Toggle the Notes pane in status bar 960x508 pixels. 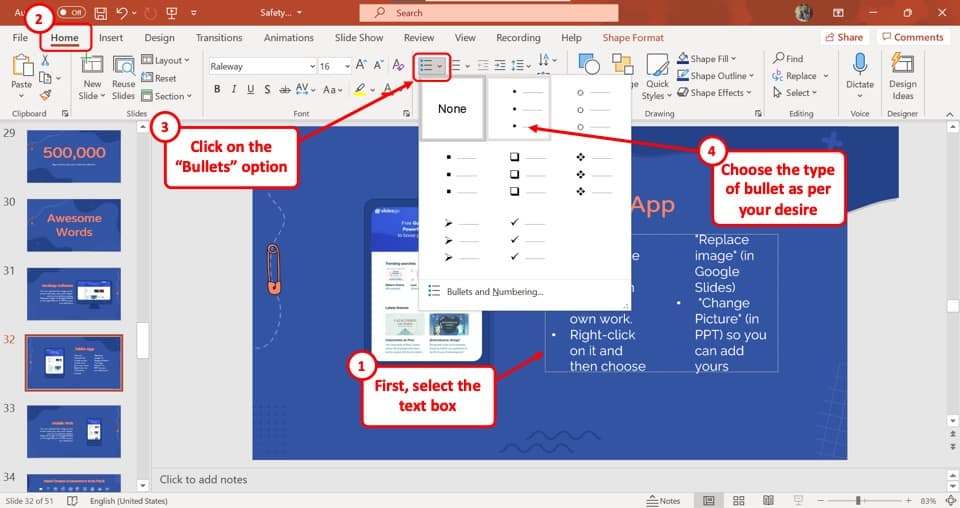pyautogui.click(x=663, y=501)
